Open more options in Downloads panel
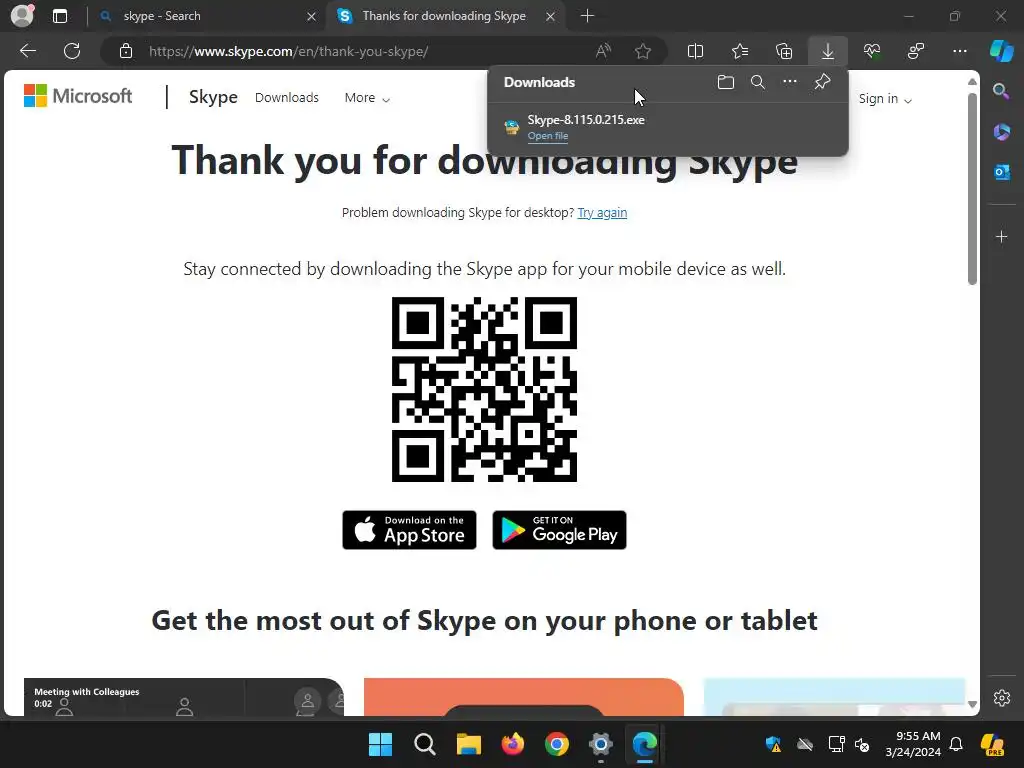1024x768 pixels. coord(790,82)
